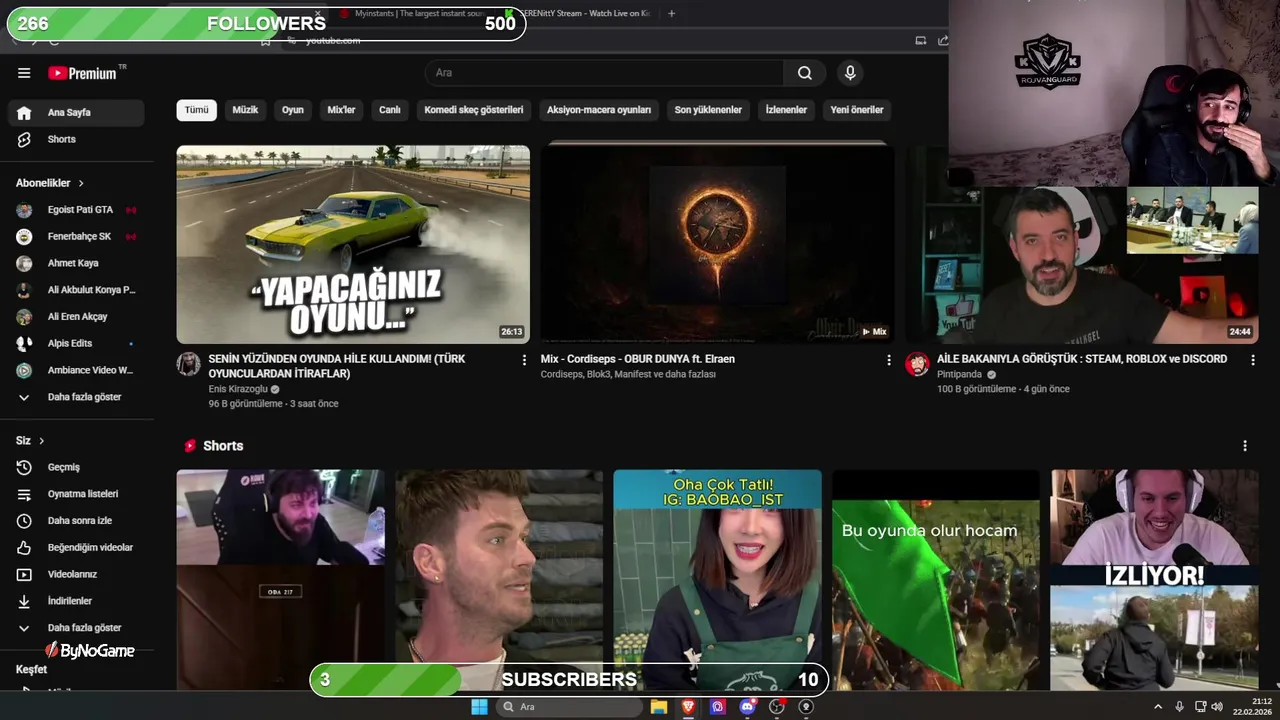
Task: Select Son yüklenenler chip
Action: (x=708, y=110)
